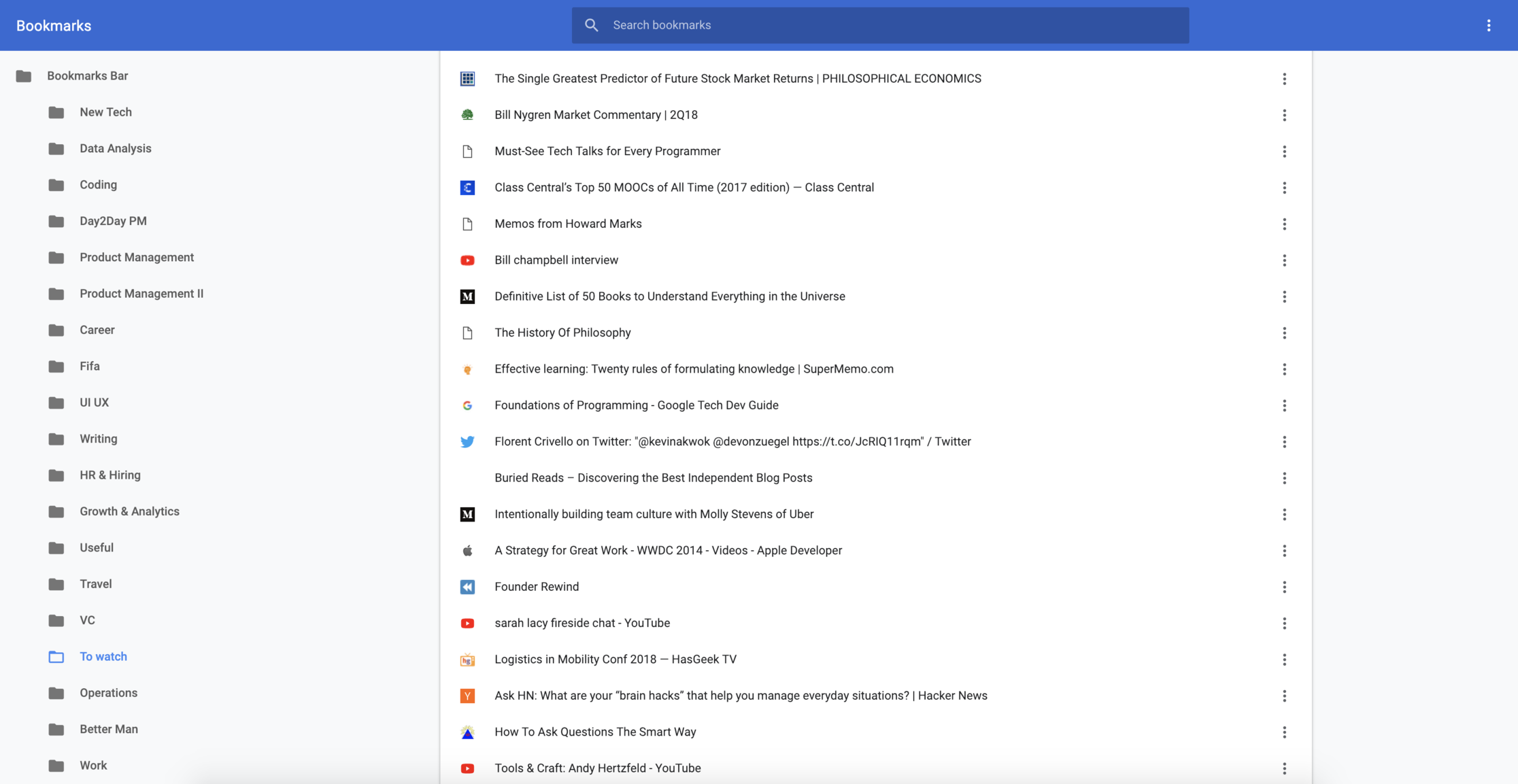
Task: Open Must-See Tech Talks for Every Programmer bookmark
Action: (607, 152)
